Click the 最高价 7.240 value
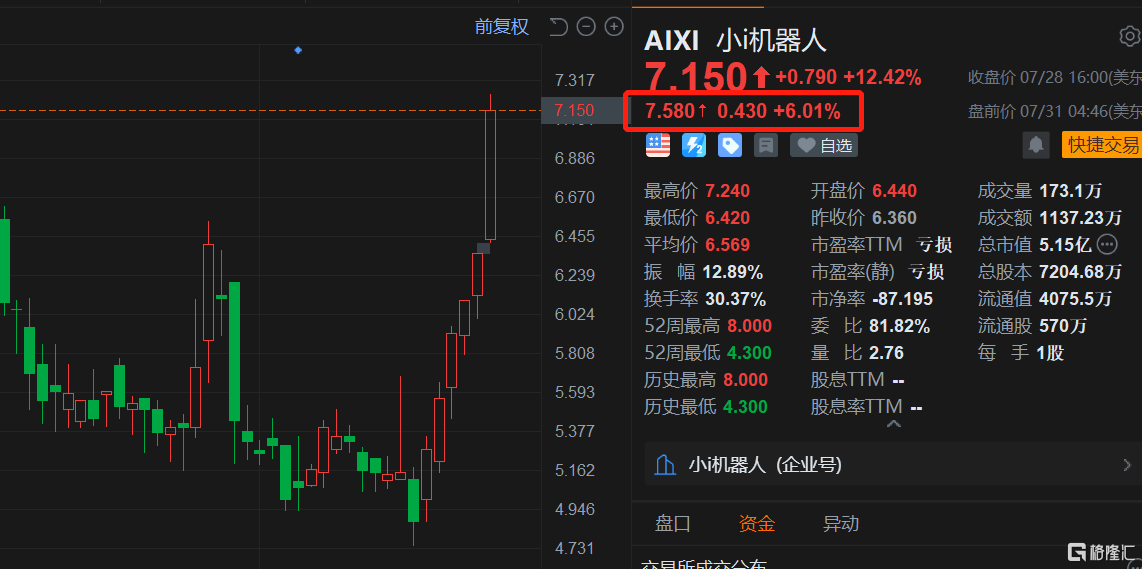 click(x=727, y=192)
